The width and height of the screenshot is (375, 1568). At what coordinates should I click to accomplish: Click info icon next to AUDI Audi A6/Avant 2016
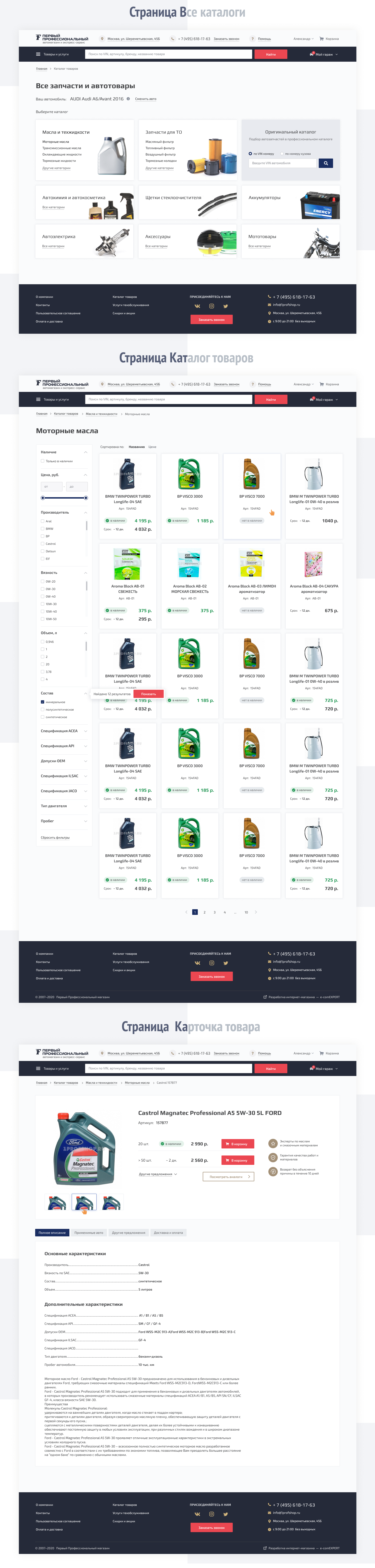(128, 98)
